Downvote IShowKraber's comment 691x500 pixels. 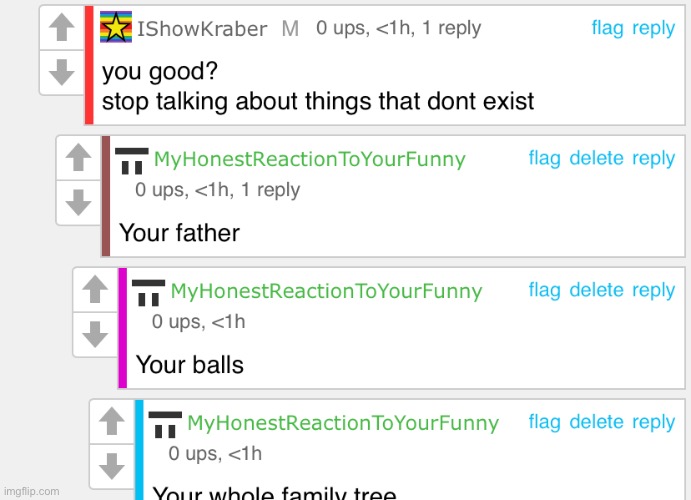pyautogui.click(x=62, y=71)
